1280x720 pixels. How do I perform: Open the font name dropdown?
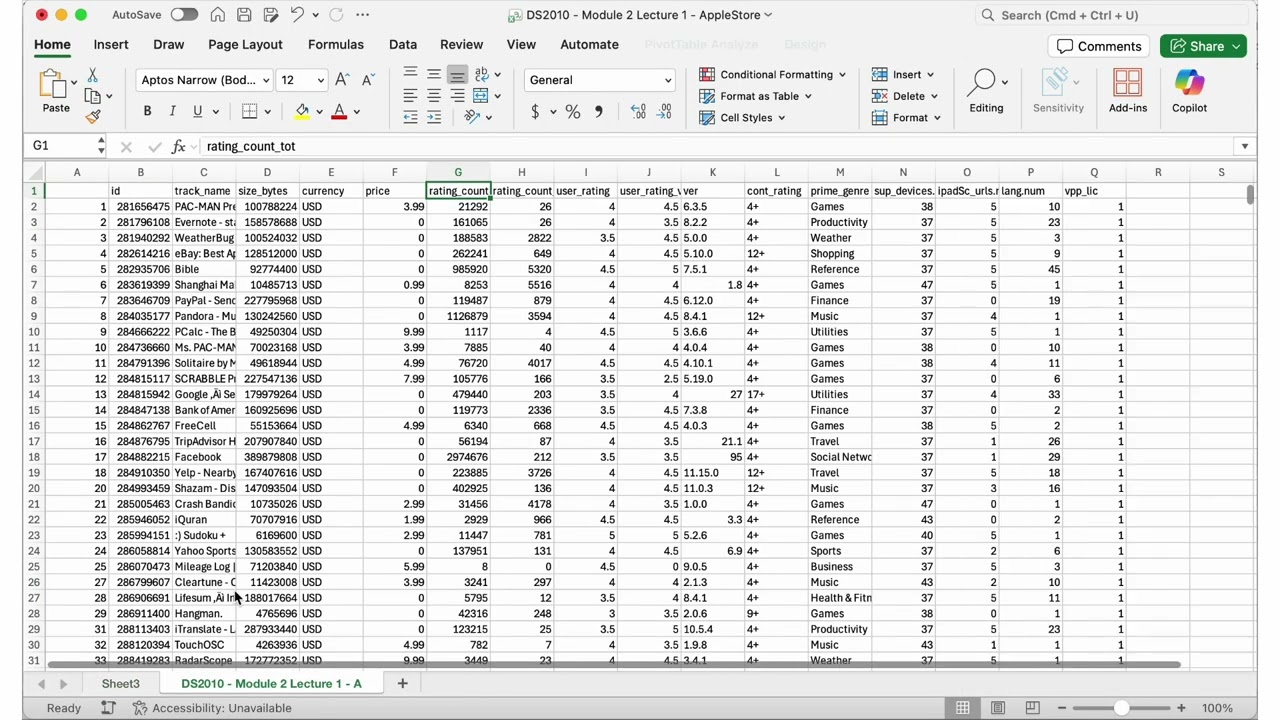pyautogui.click(x=266, y=80)
